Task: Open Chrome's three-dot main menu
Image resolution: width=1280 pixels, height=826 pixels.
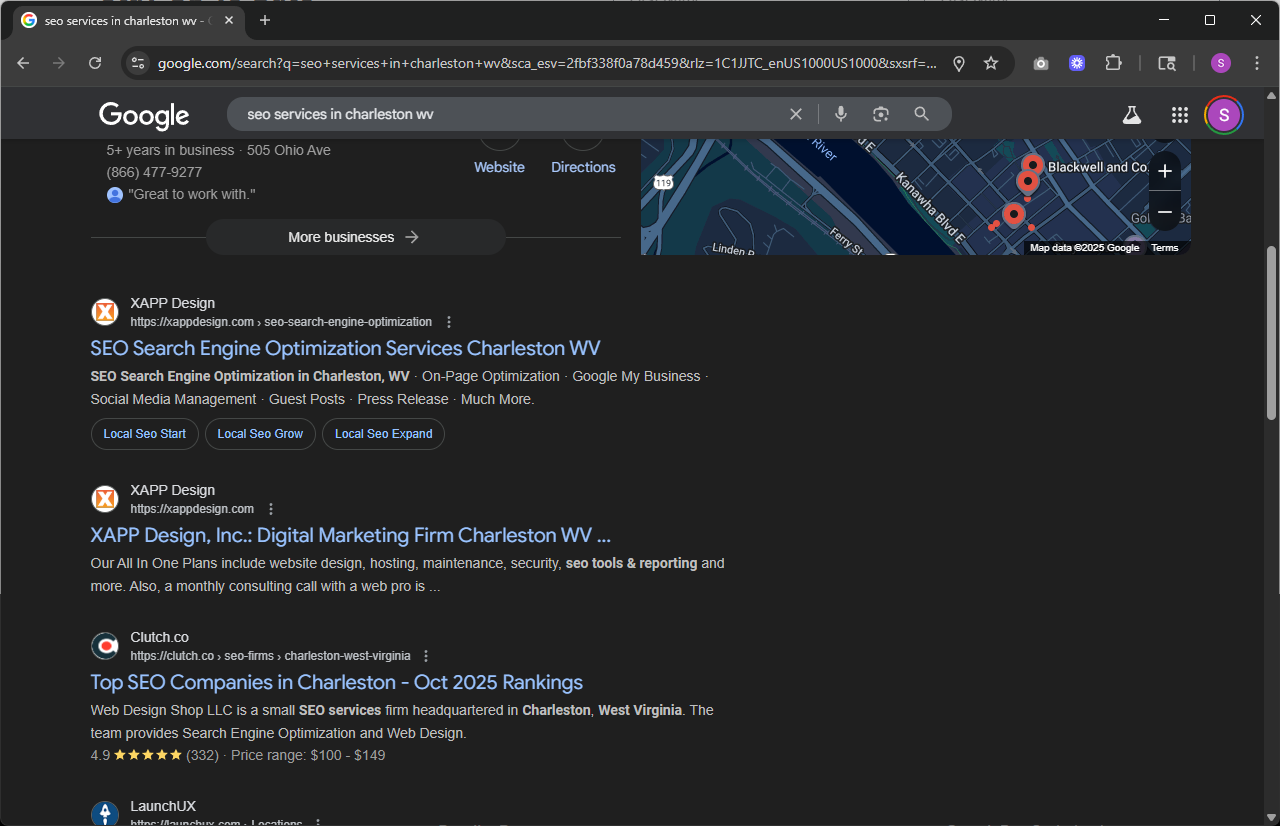Action: coord(1257,63)
